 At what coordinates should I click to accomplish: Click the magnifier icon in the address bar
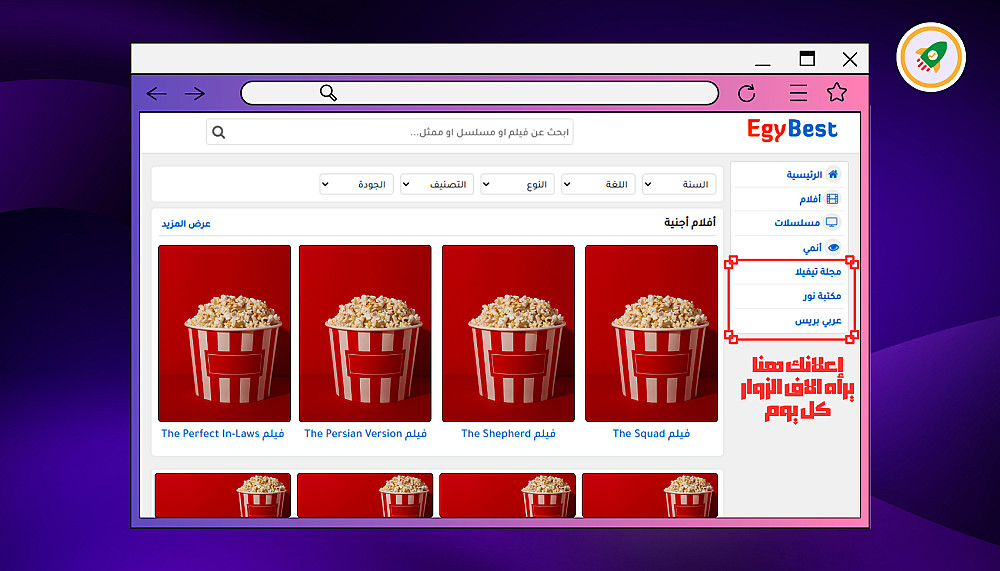328,93
